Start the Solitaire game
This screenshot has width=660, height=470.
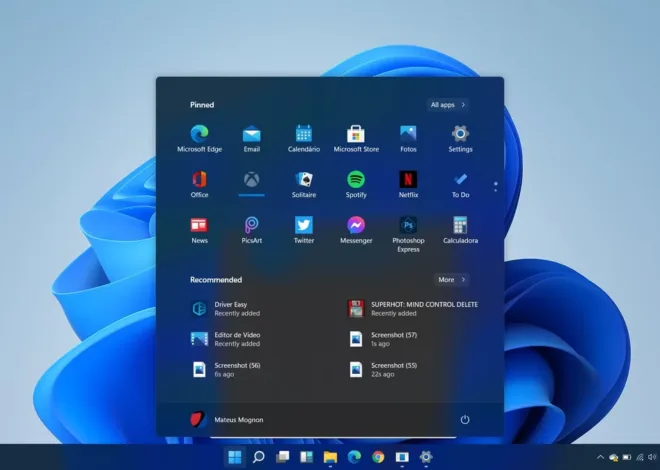[x=303, y=184]
